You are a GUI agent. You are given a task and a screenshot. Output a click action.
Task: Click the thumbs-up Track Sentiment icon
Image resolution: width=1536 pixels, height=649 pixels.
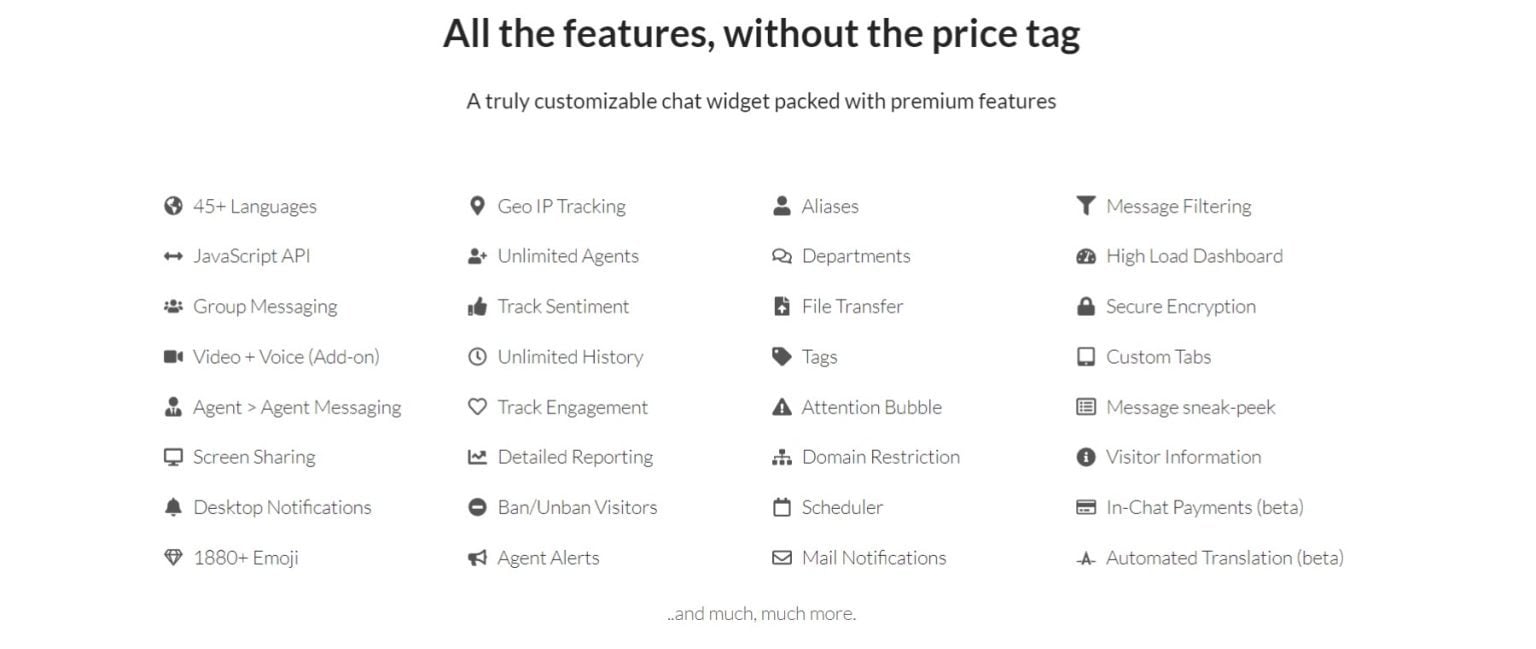point(477,307)
